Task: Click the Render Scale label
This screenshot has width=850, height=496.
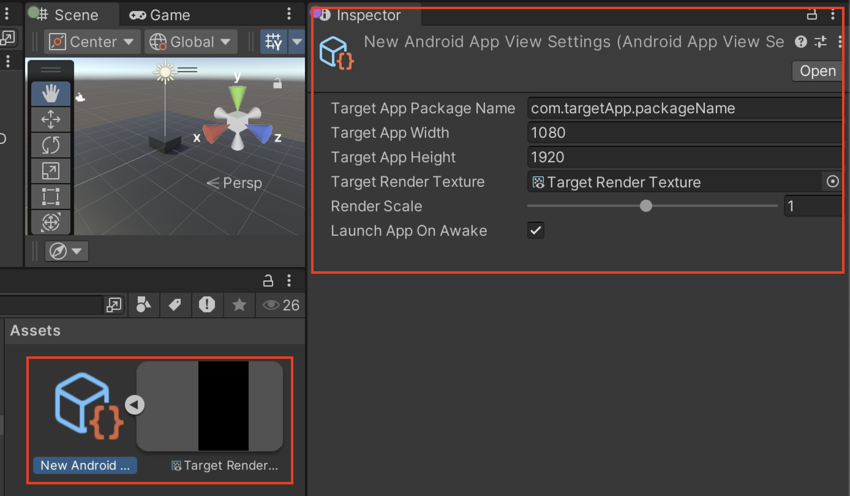Action: click(x=376, y=207)
